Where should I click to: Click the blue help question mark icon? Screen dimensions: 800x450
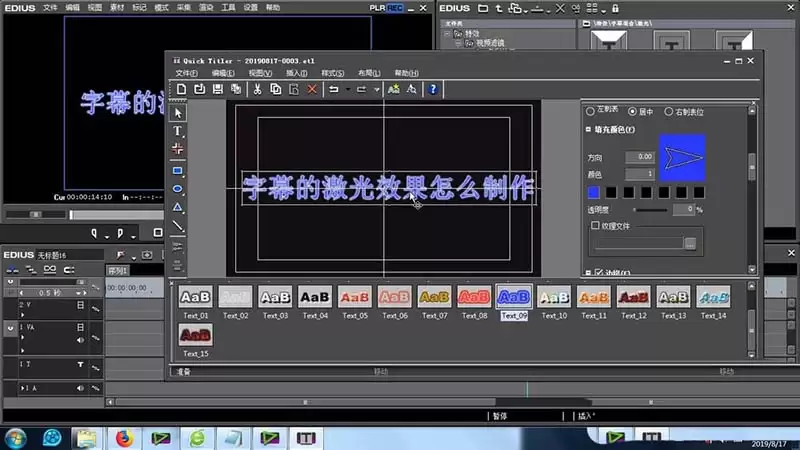433,89
